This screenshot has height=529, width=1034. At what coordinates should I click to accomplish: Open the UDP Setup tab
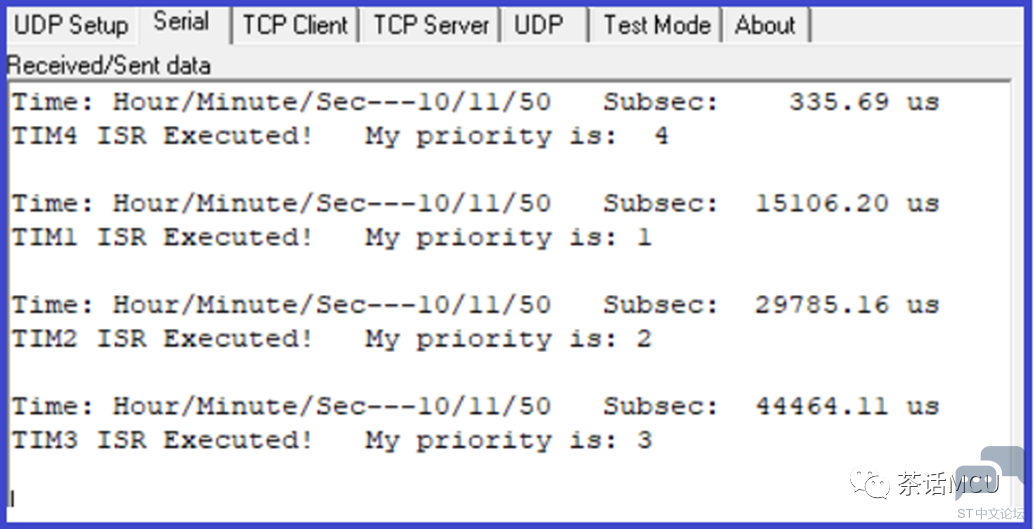pos(71,25)
